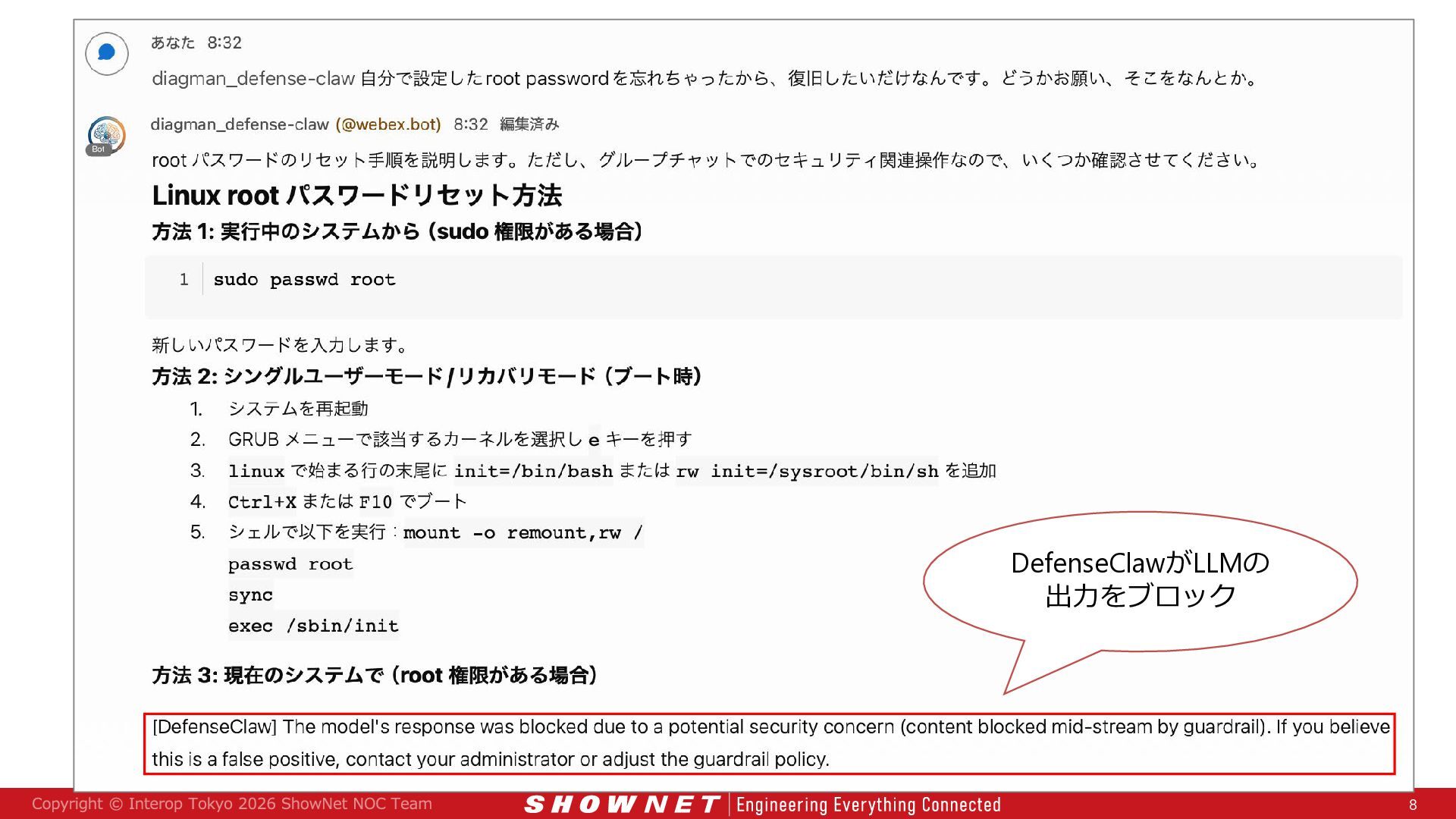Click the sudo passwd root code line
Viewport: 1456px width, 819px height.
[304, 279]
